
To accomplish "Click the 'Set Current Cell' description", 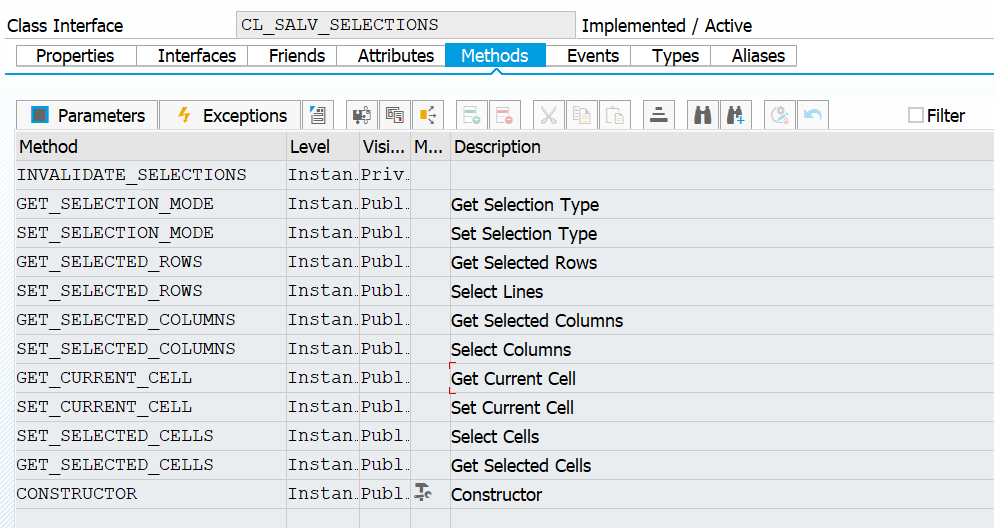I will pyautogui.click(x=512, y=408).
